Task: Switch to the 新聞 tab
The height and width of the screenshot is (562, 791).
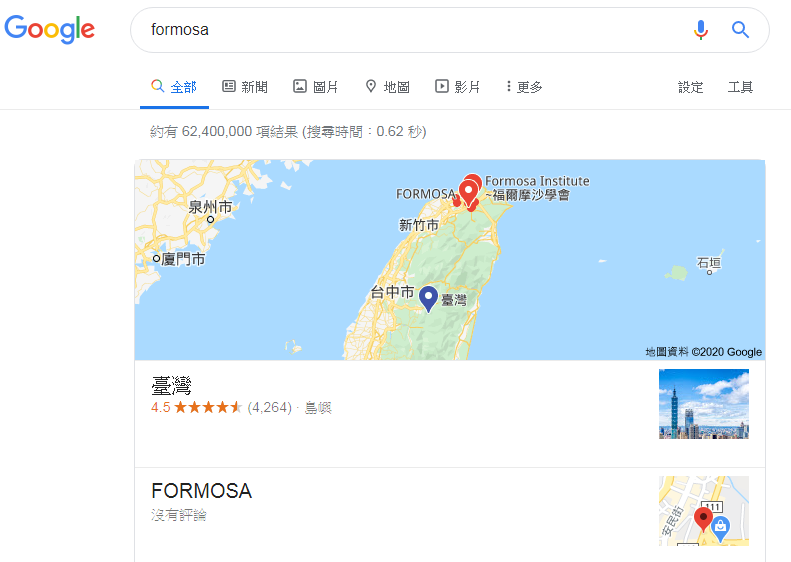Action: [x=245, y=87]
